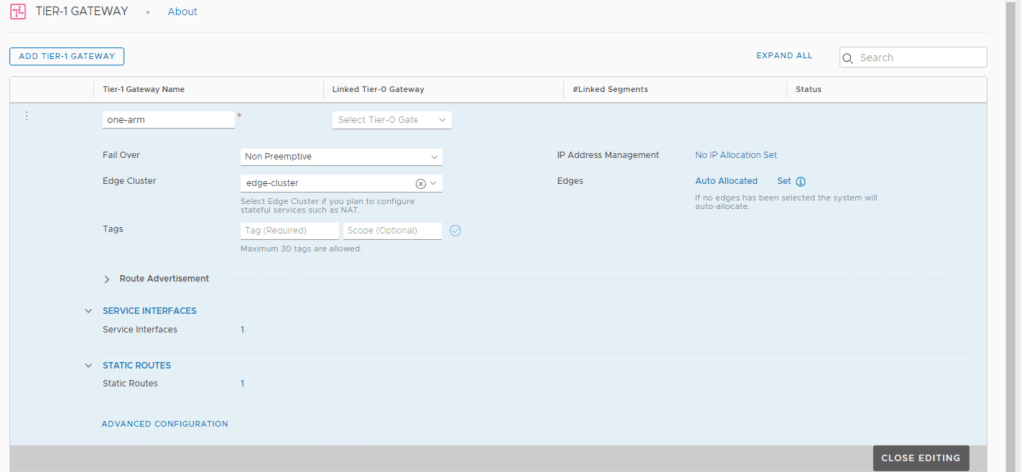Click the Advanced Configuration link
1022x472 pixels.
coord(165,424)
